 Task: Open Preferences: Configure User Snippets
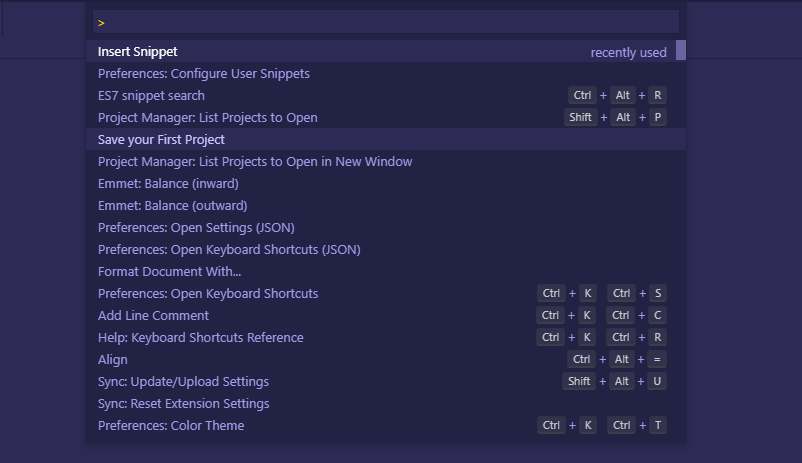click(x=204, y=74)
